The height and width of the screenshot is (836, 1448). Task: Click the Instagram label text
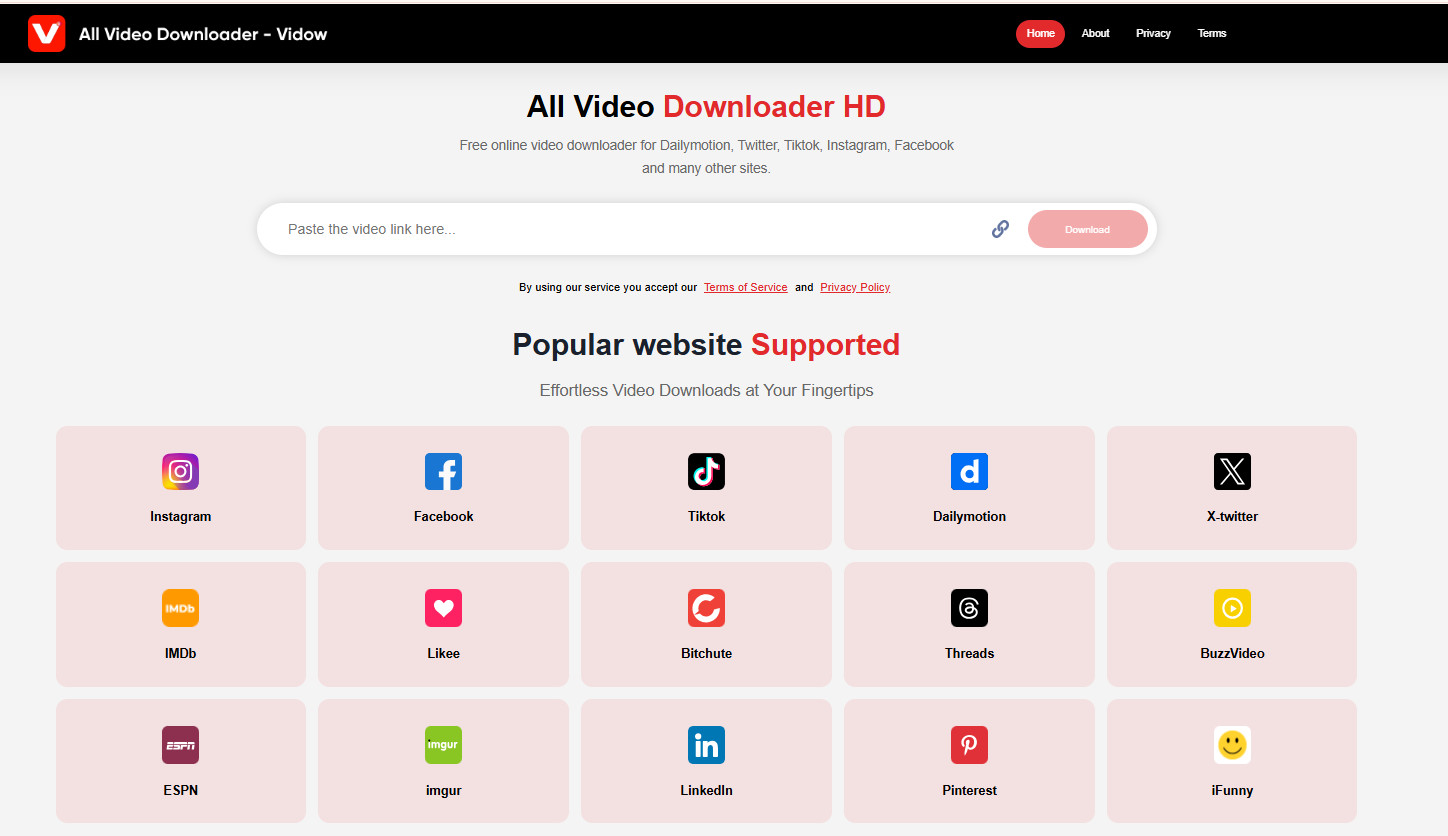click(x=181, y=517)
